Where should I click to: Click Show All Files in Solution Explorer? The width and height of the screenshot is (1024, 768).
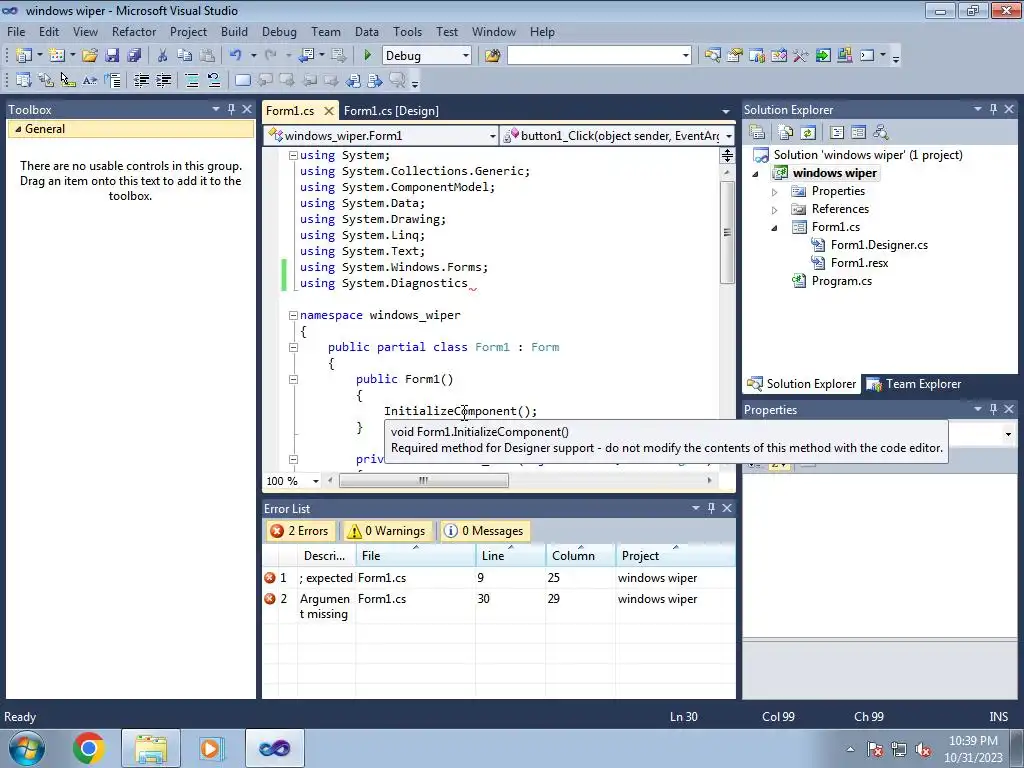[x=786, y=133]
